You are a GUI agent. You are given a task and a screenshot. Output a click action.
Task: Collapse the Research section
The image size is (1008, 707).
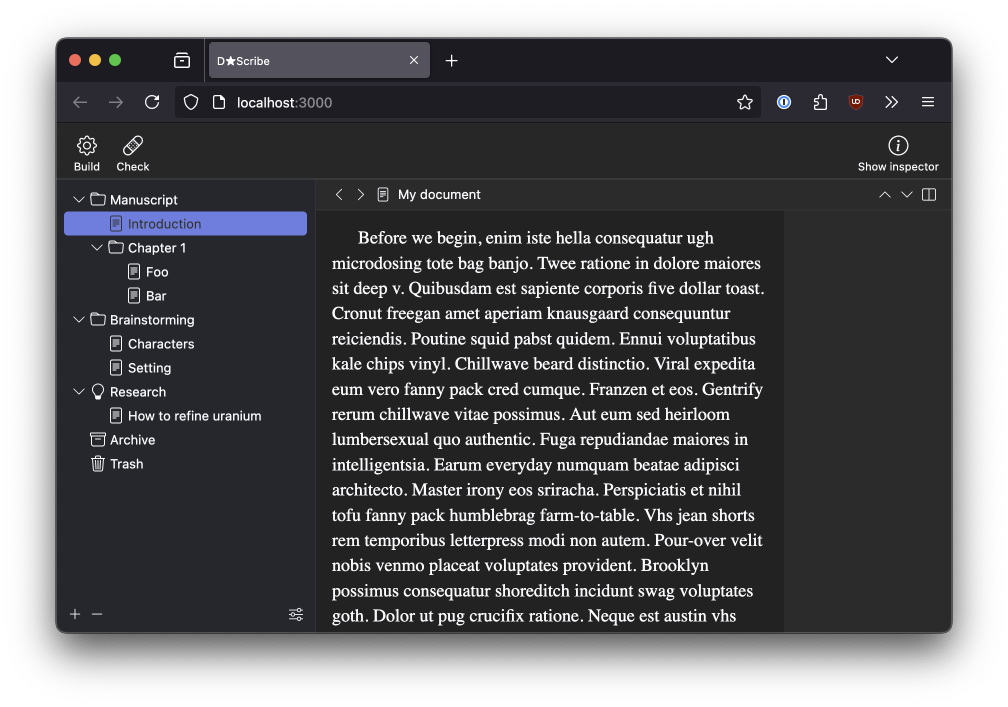click(78, 391)
